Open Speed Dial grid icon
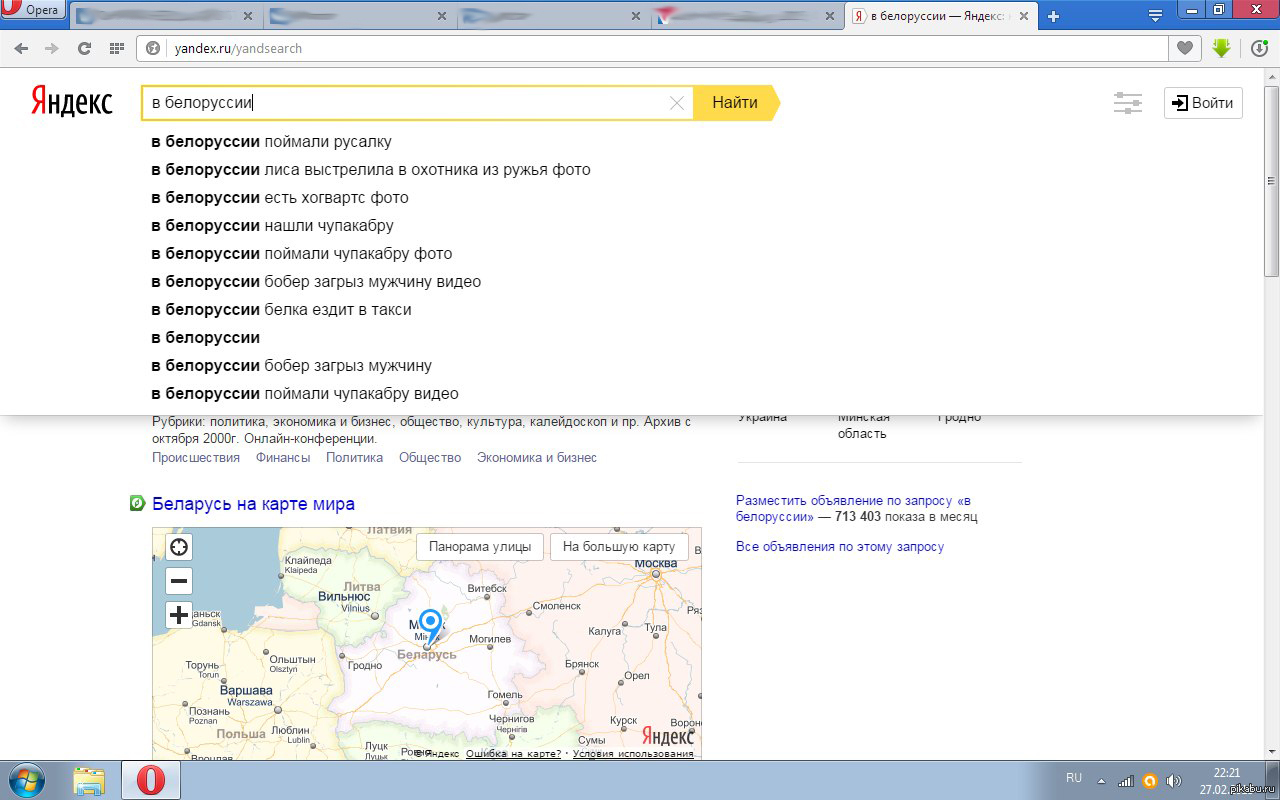The width and height of the screenshot is (1280, 800). [x=116, y=48]
